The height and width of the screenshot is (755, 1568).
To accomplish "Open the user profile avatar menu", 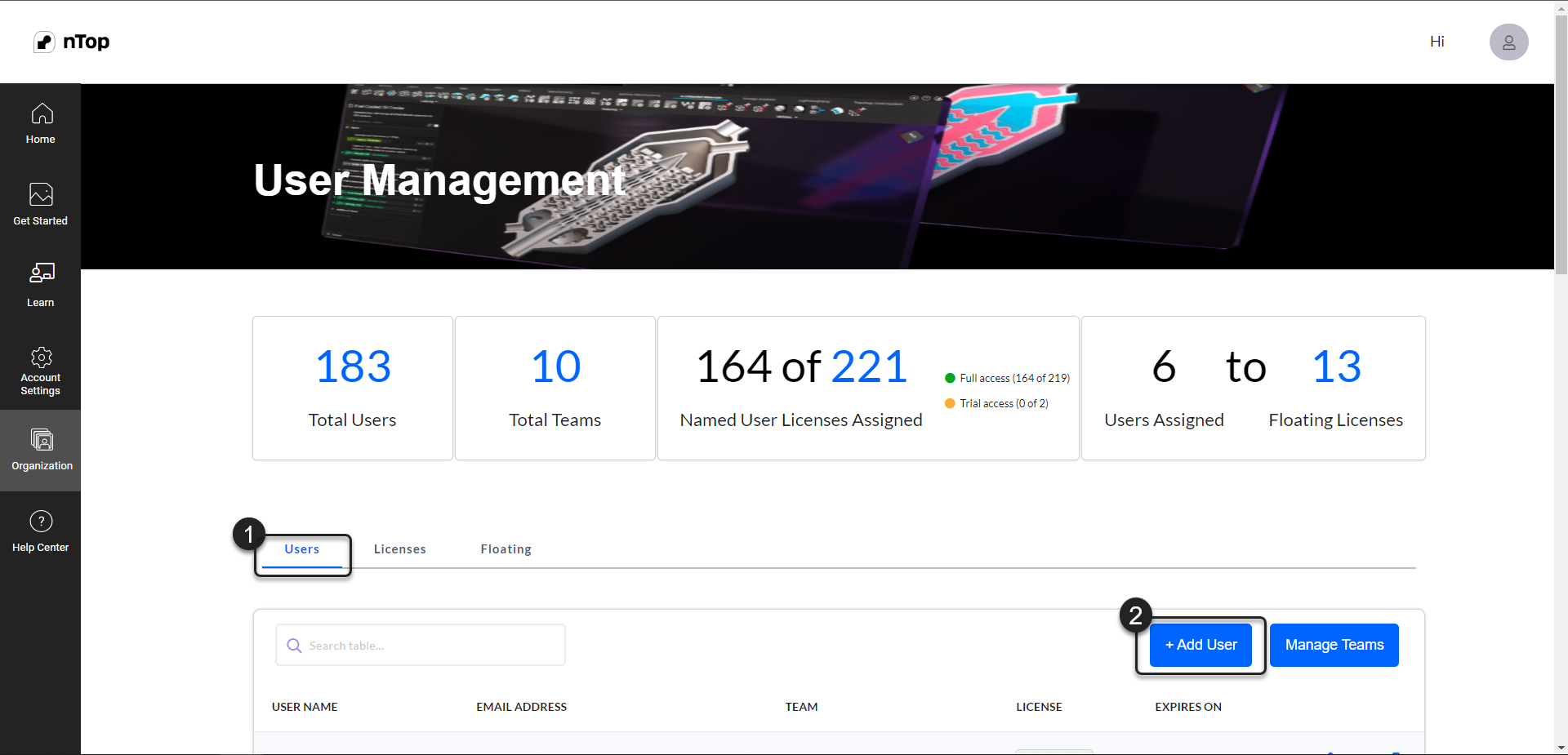I will (1508, 42).
